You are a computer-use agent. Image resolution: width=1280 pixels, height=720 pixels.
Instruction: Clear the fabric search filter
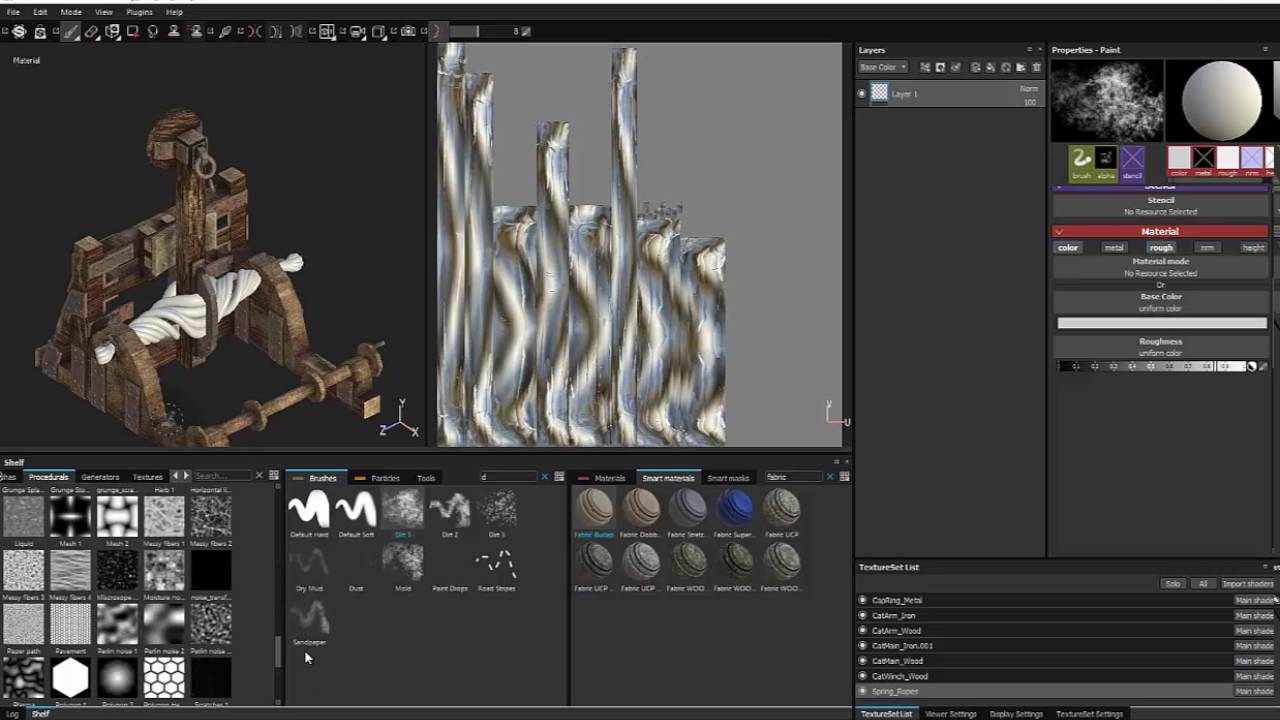829,477
